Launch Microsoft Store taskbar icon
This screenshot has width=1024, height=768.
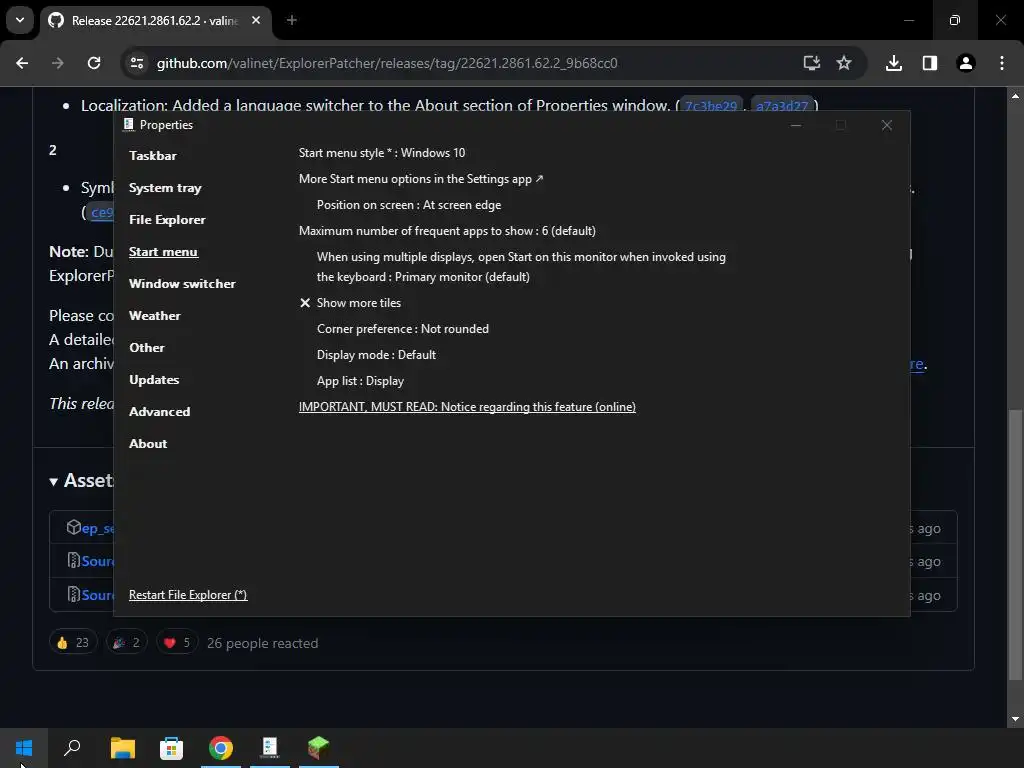pyautogui.click(x=171, y=748)
